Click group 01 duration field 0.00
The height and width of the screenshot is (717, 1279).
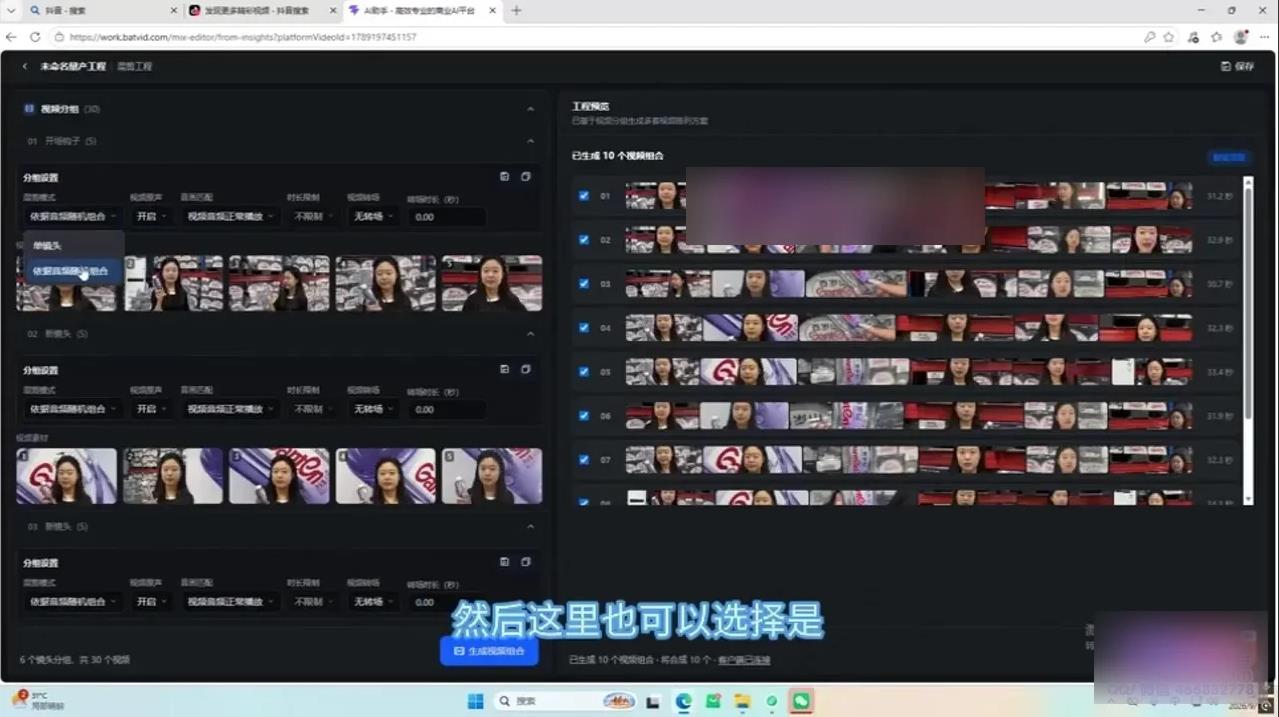pyautogui.click(x=446, y=217)
